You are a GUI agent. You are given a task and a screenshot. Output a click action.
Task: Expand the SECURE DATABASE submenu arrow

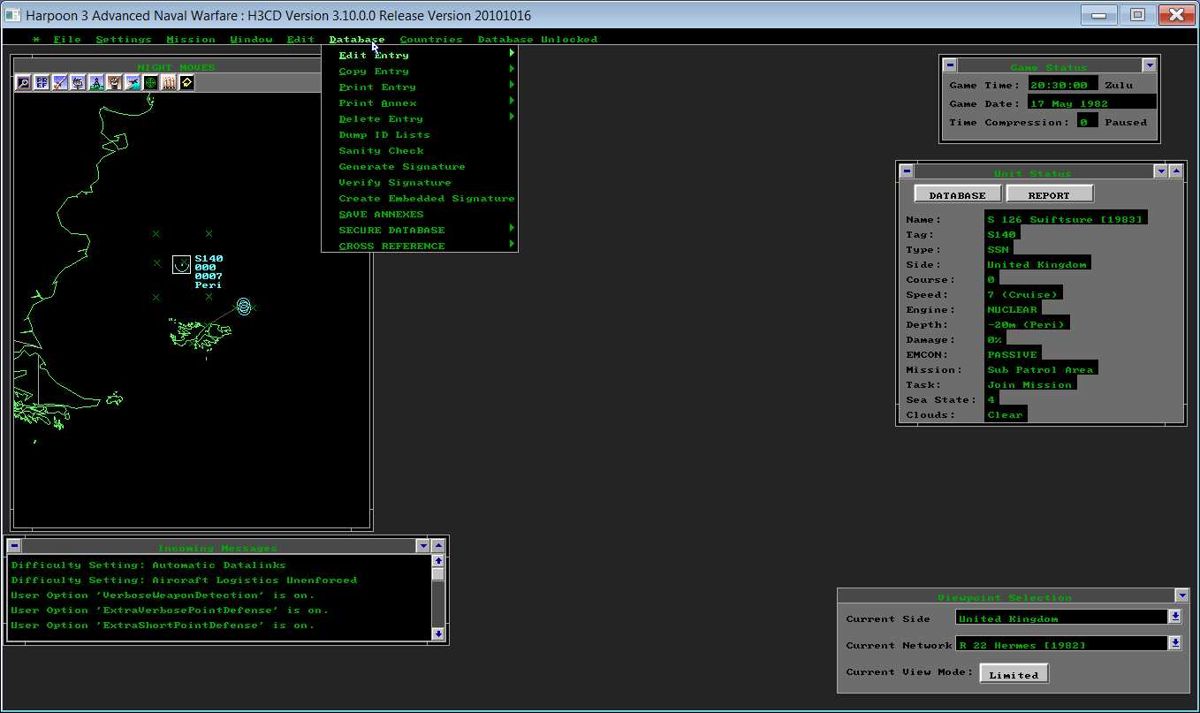512,229
